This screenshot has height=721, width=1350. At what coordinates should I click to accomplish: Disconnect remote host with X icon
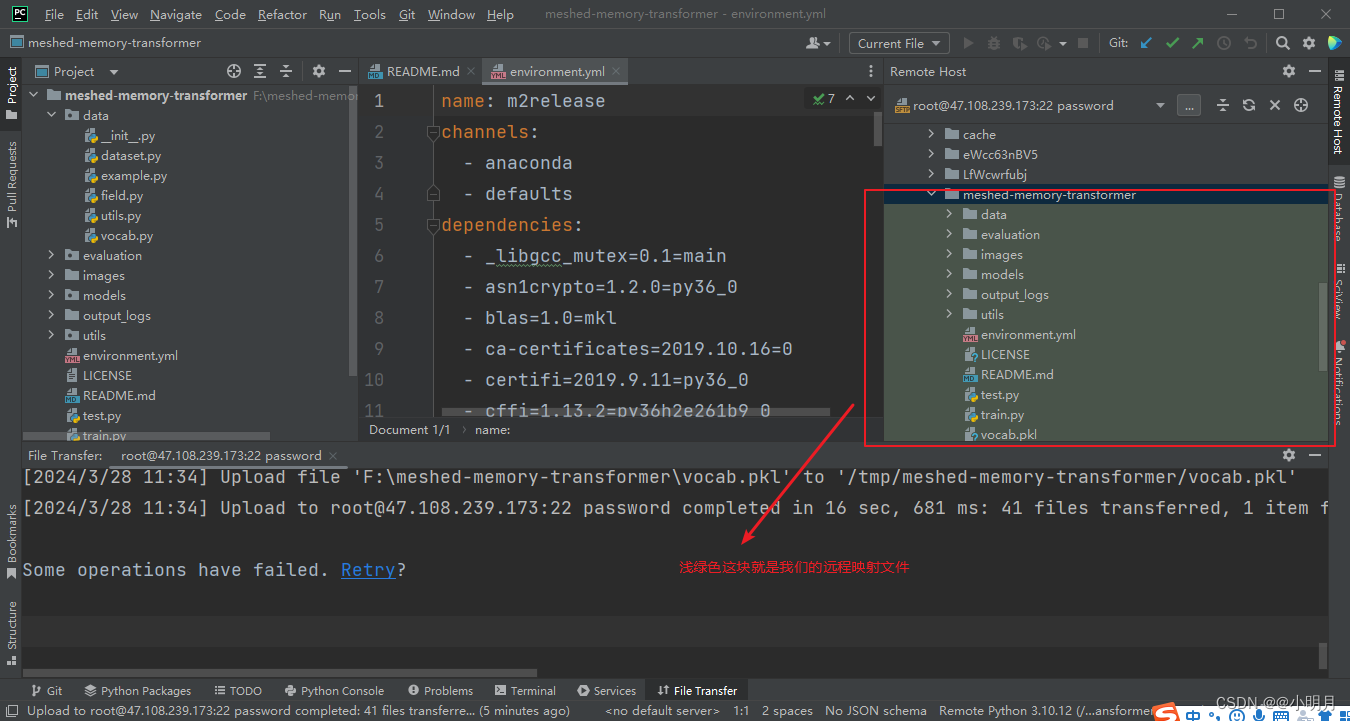point(1275,105)
